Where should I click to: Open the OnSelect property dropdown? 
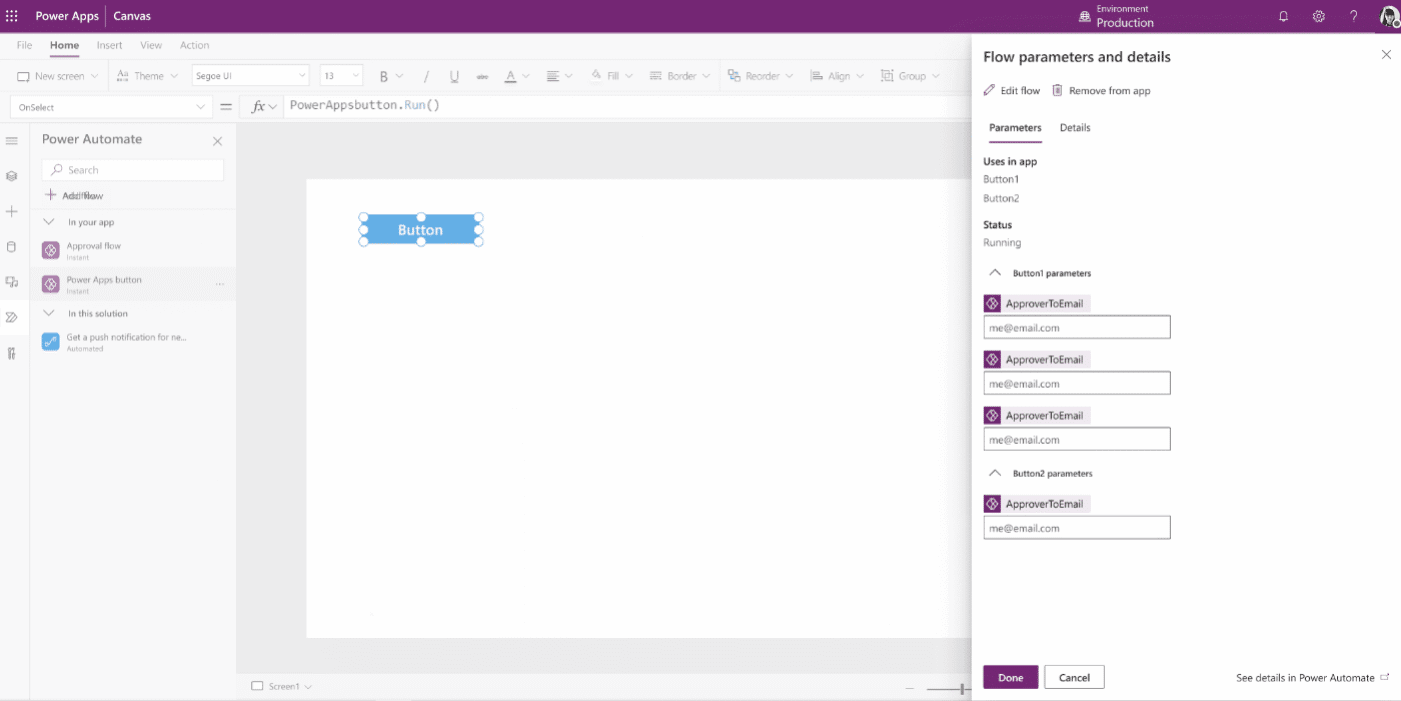click(x=111, y=107)
